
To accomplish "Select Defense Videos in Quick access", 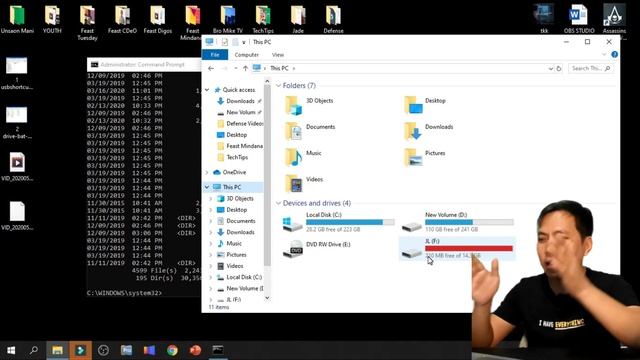I will [x=240, y=124].
